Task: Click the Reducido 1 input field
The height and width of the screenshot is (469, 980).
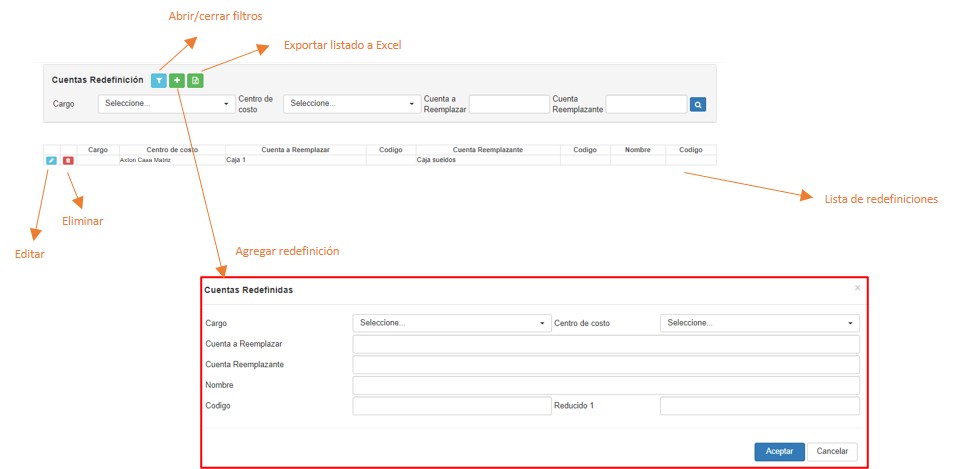Action: click(759, 406)
